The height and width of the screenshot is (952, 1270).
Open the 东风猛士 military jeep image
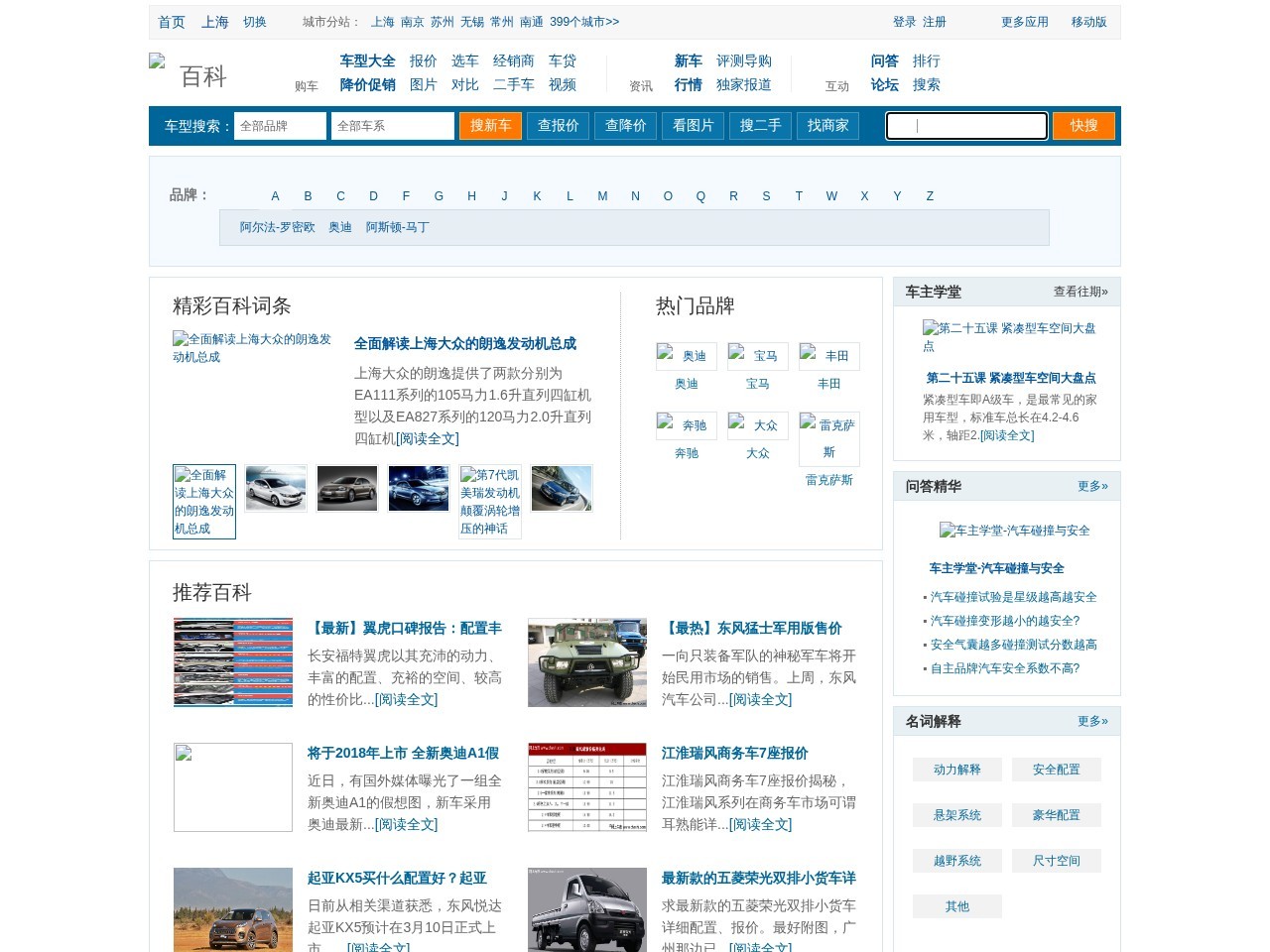(x=586, y=662)
